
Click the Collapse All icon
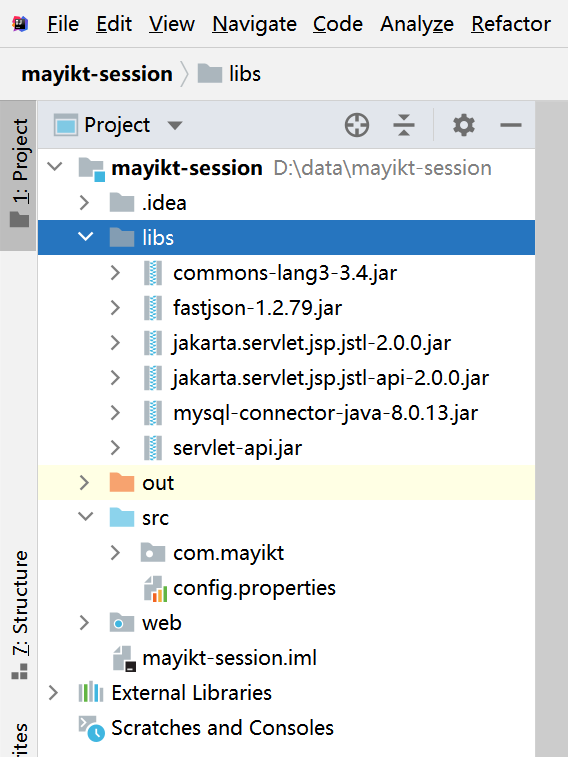(404, 126)
